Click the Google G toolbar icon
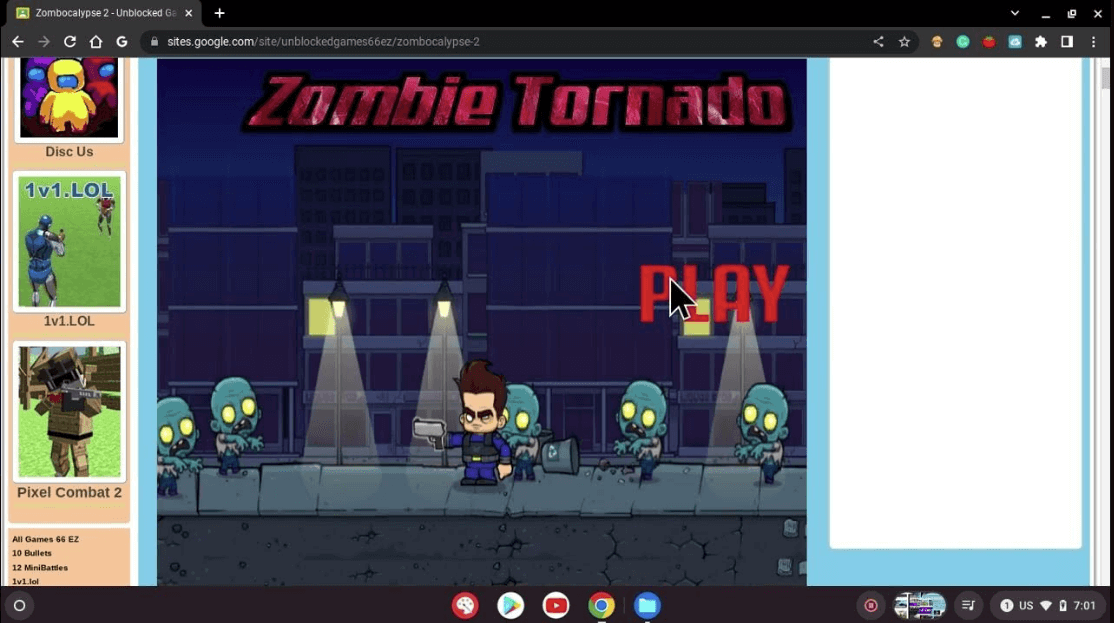1114x623 pixels. point(121,42)
